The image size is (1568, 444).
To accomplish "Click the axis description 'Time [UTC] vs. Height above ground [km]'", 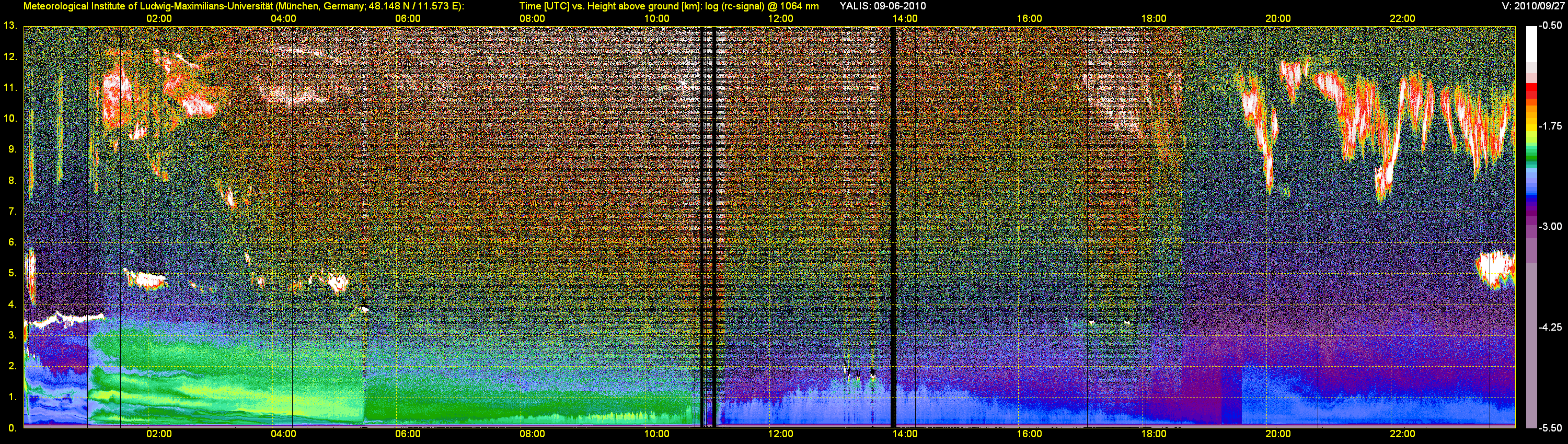I will [610, 6].
